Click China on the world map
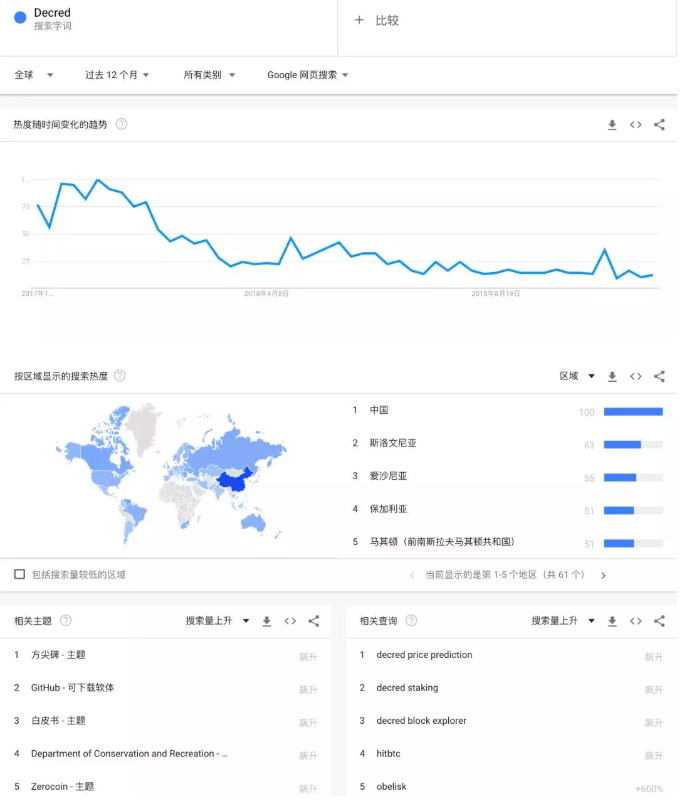Image resolution: width=682 pixels, height=806 pixels. click(x=234, y=484)
